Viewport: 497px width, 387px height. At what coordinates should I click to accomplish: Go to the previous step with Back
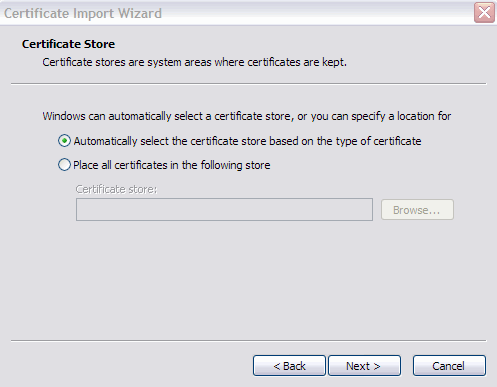coord(289,366)
